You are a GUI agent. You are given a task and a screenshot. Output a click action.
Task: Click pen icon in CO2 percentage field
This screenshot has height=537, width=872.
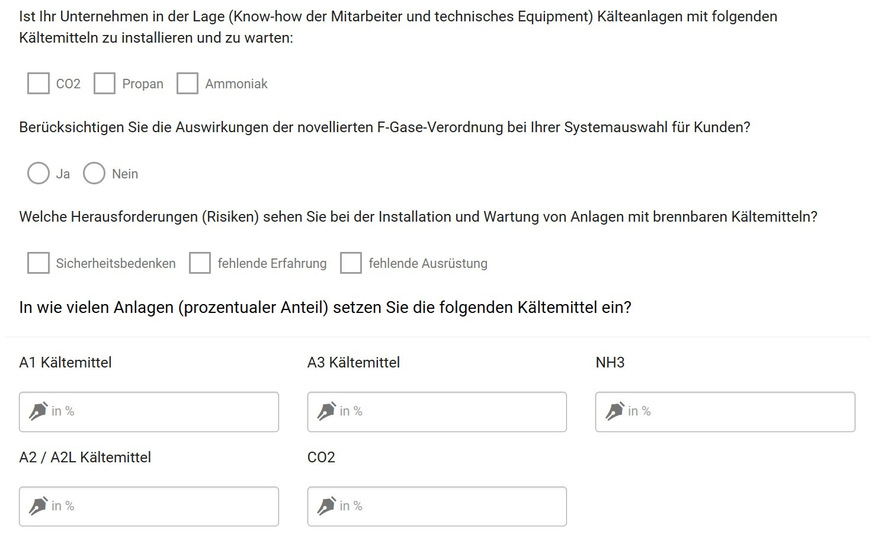coord(326,506)
